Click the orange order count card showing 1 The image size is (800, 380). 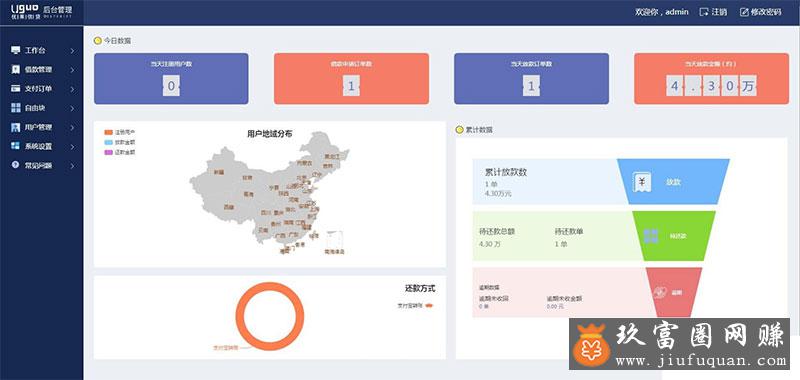pos(351,79)
